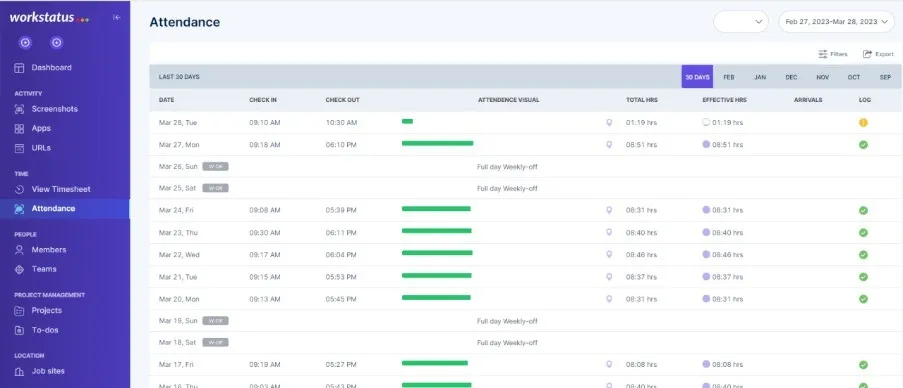Switch to NOV tab
The width and height of the screenshot is (903, 388).
click(x=822, y=77)
